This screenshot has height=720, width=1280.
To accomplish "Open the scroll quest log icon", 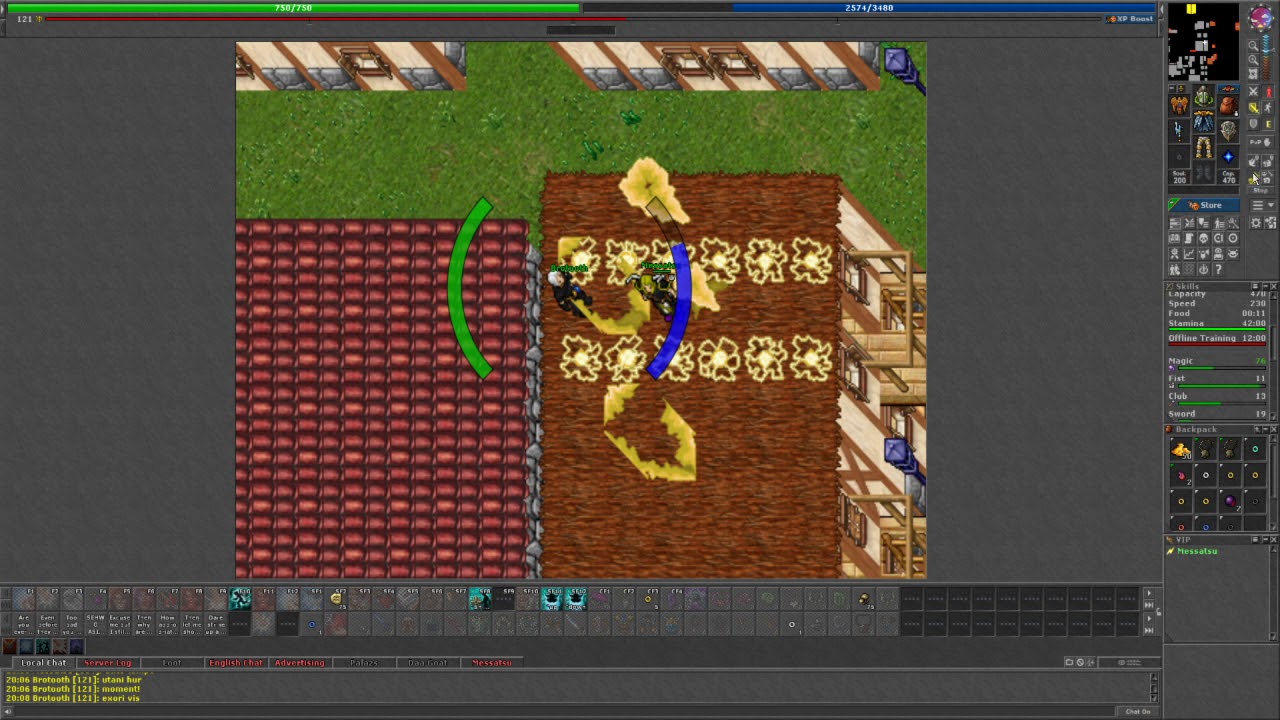I will point(1189,238).
